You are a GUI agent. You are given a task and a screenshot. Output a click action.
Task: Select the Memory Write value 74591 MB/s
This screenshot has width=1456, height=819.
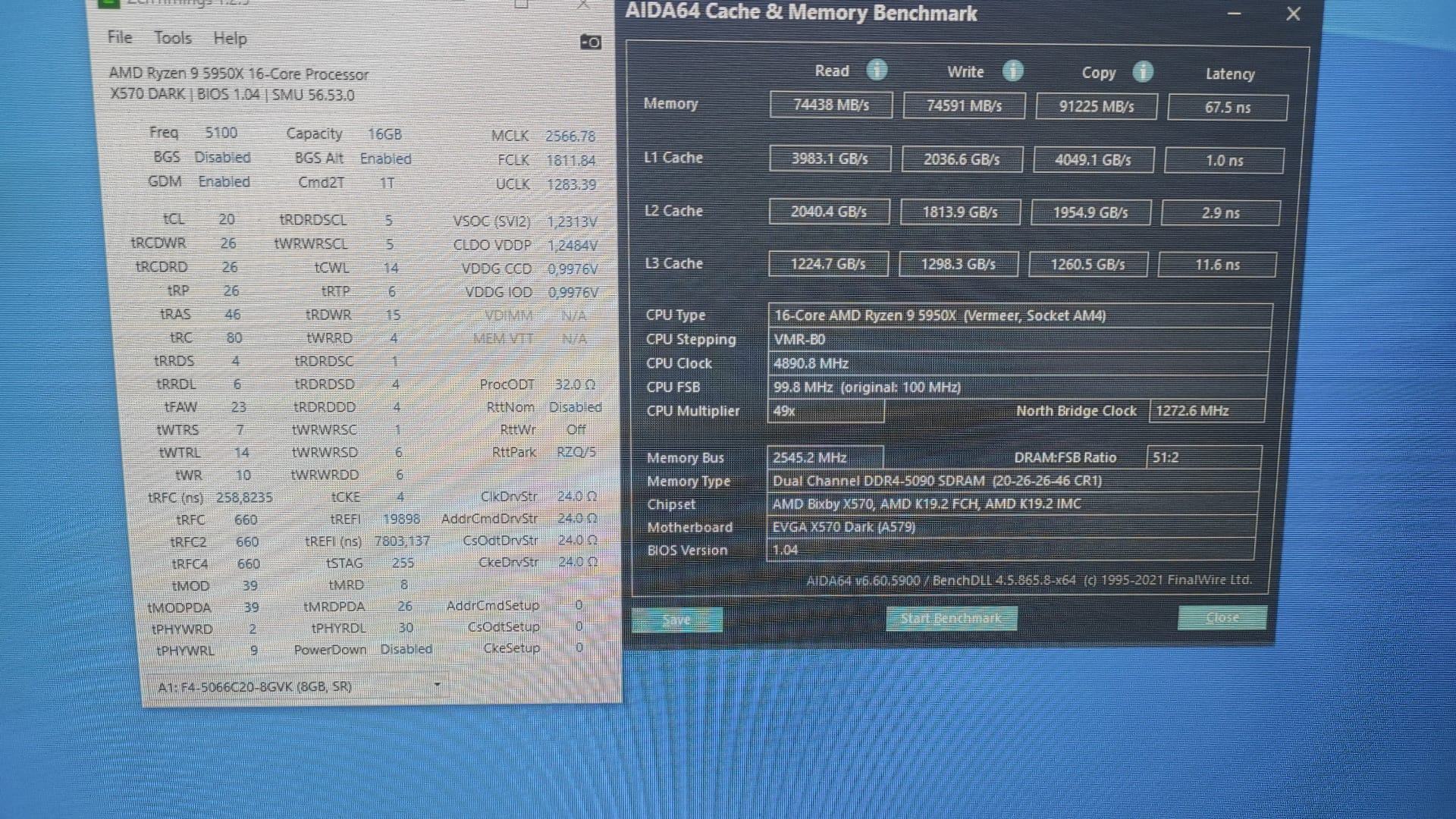click(x=964, y=105)
